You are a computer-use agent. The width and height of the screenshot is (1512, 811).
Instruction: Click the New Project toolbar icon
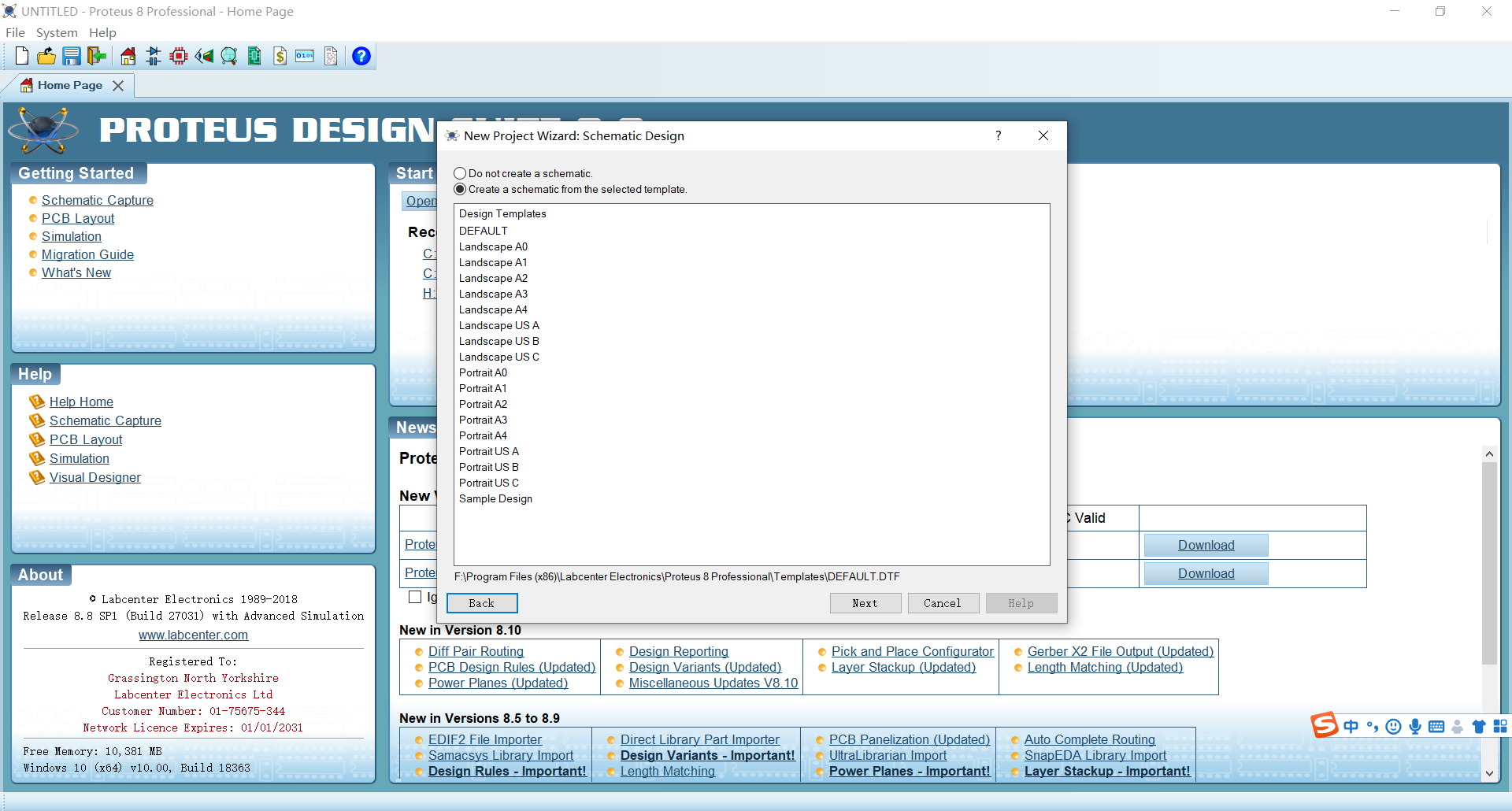22,56
